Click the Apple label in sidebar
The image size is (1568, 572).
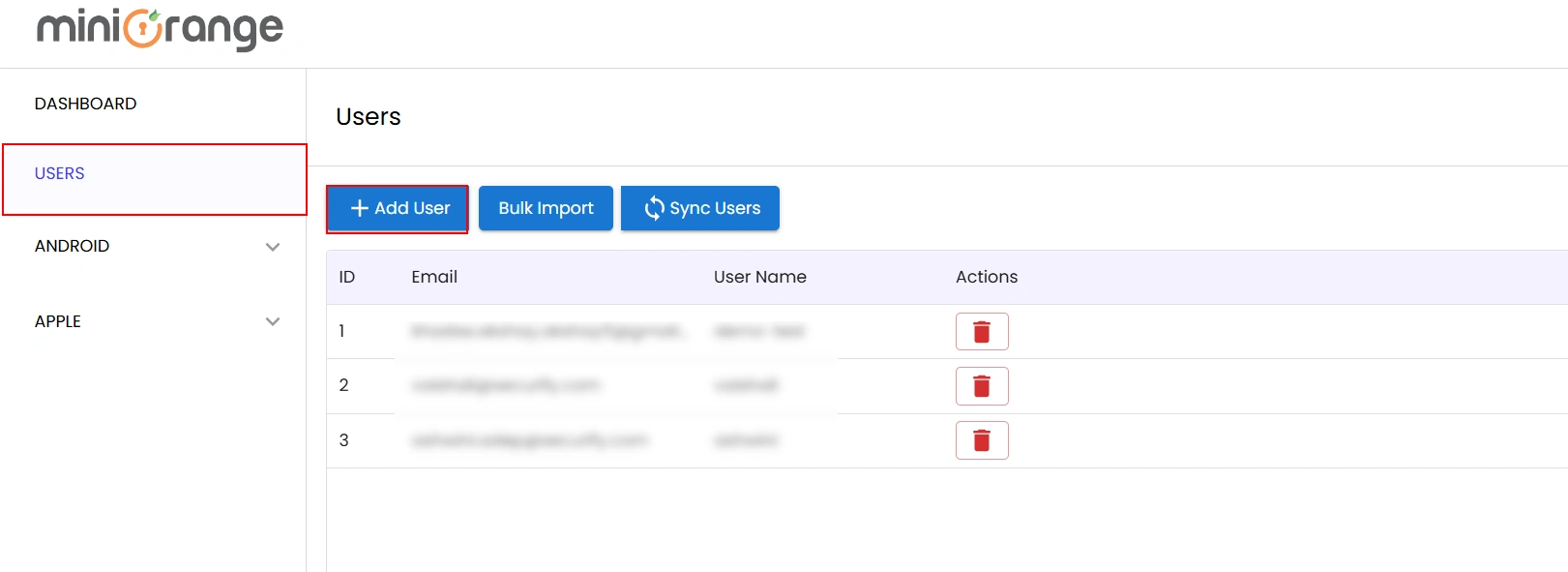58,321
